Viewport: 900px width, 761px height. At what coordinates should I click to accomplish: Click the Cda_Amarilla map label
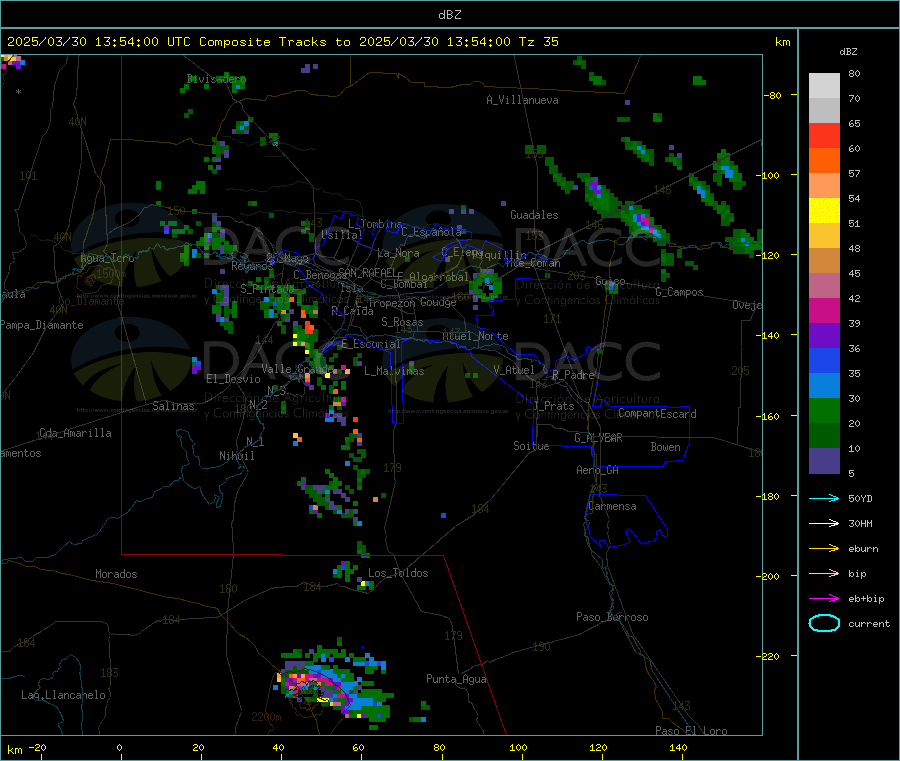coord(75,433)
